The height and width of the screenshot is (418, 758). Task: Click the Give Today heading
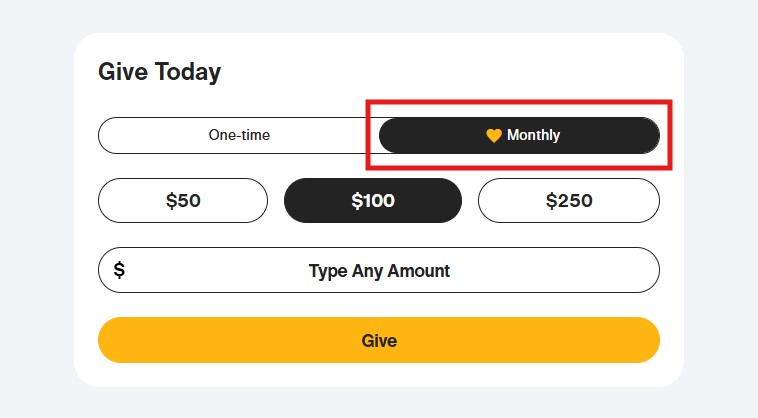click(x=159, y=72)
